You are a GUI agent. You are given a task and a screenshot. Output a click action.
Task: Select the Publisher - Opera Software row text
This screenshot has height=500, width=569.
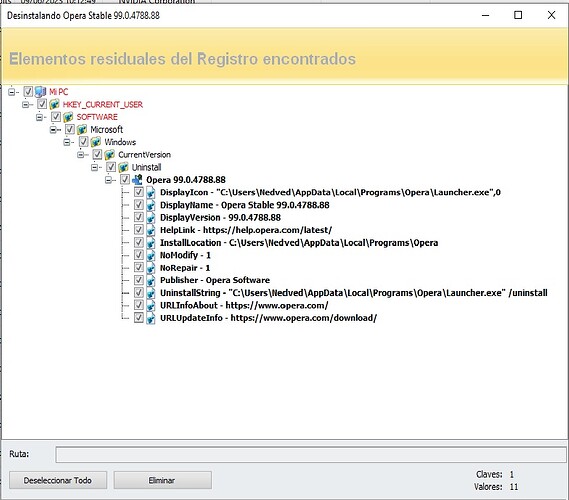[x=215, y=280]
